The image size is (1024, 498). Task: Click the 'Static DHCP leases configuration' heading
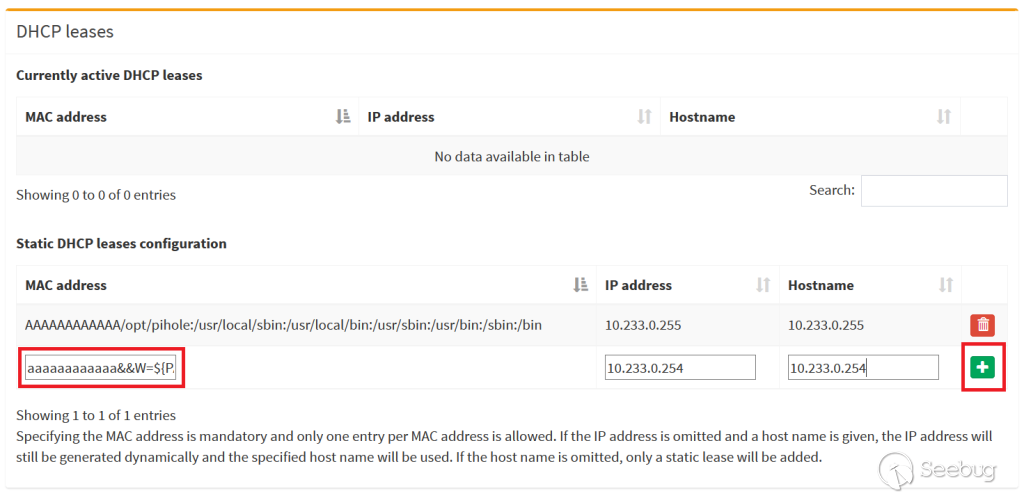121,243
